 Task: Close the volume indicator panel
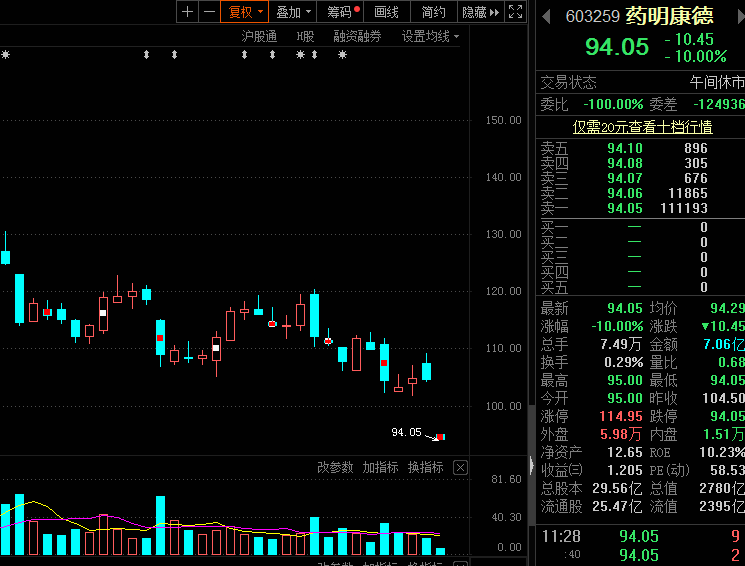(x=460, y=467)
